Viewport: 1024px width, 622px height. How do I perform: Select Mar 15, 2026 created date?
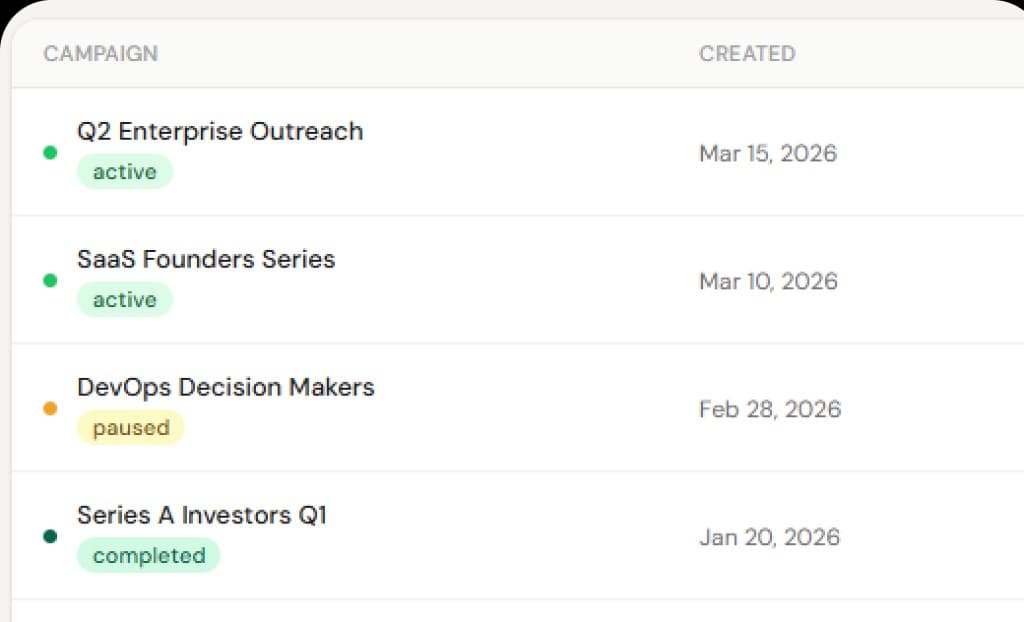(x=768, y=154)
